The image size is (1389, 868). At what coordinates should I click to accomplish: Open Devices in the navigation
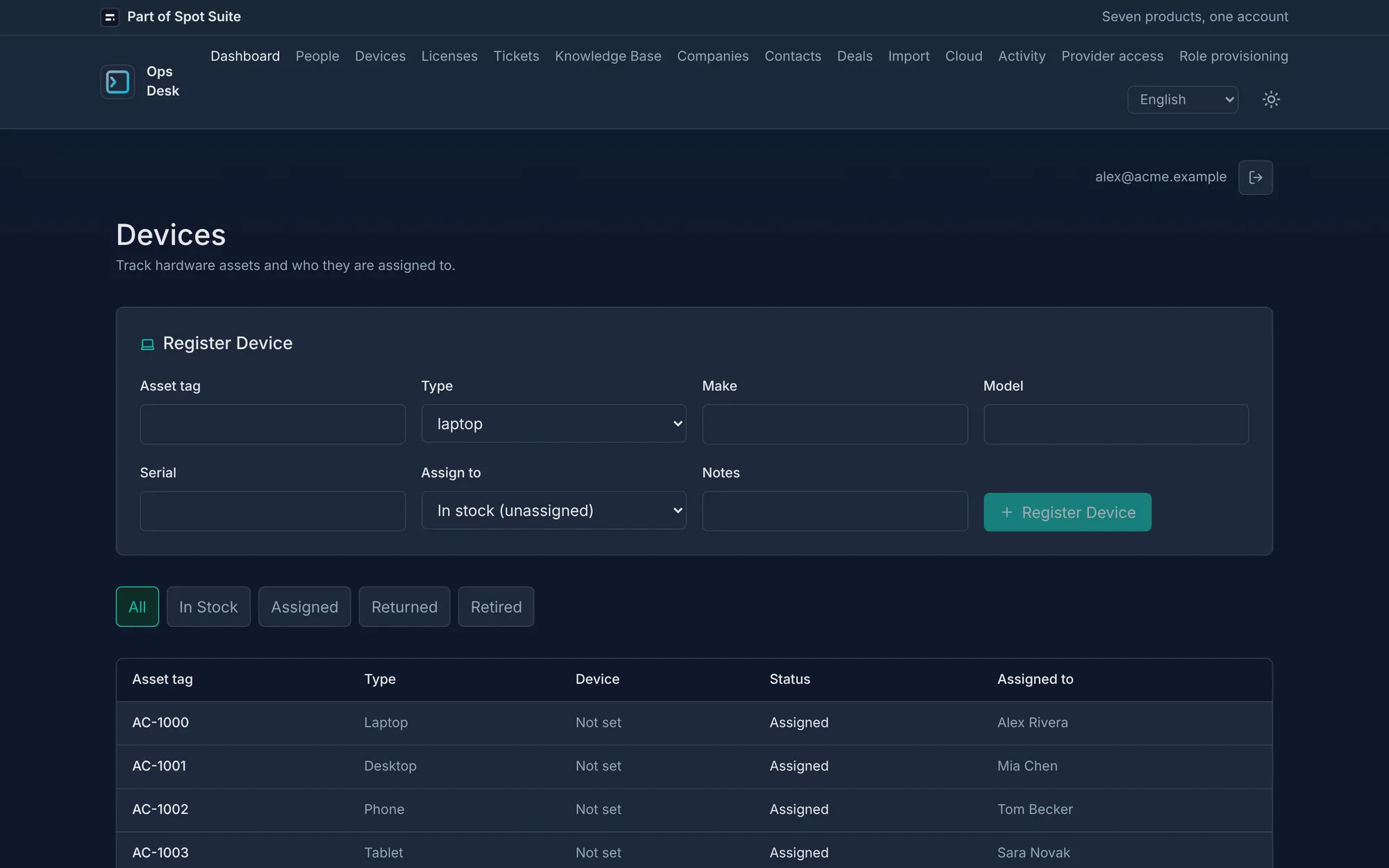tap(380, 56)
